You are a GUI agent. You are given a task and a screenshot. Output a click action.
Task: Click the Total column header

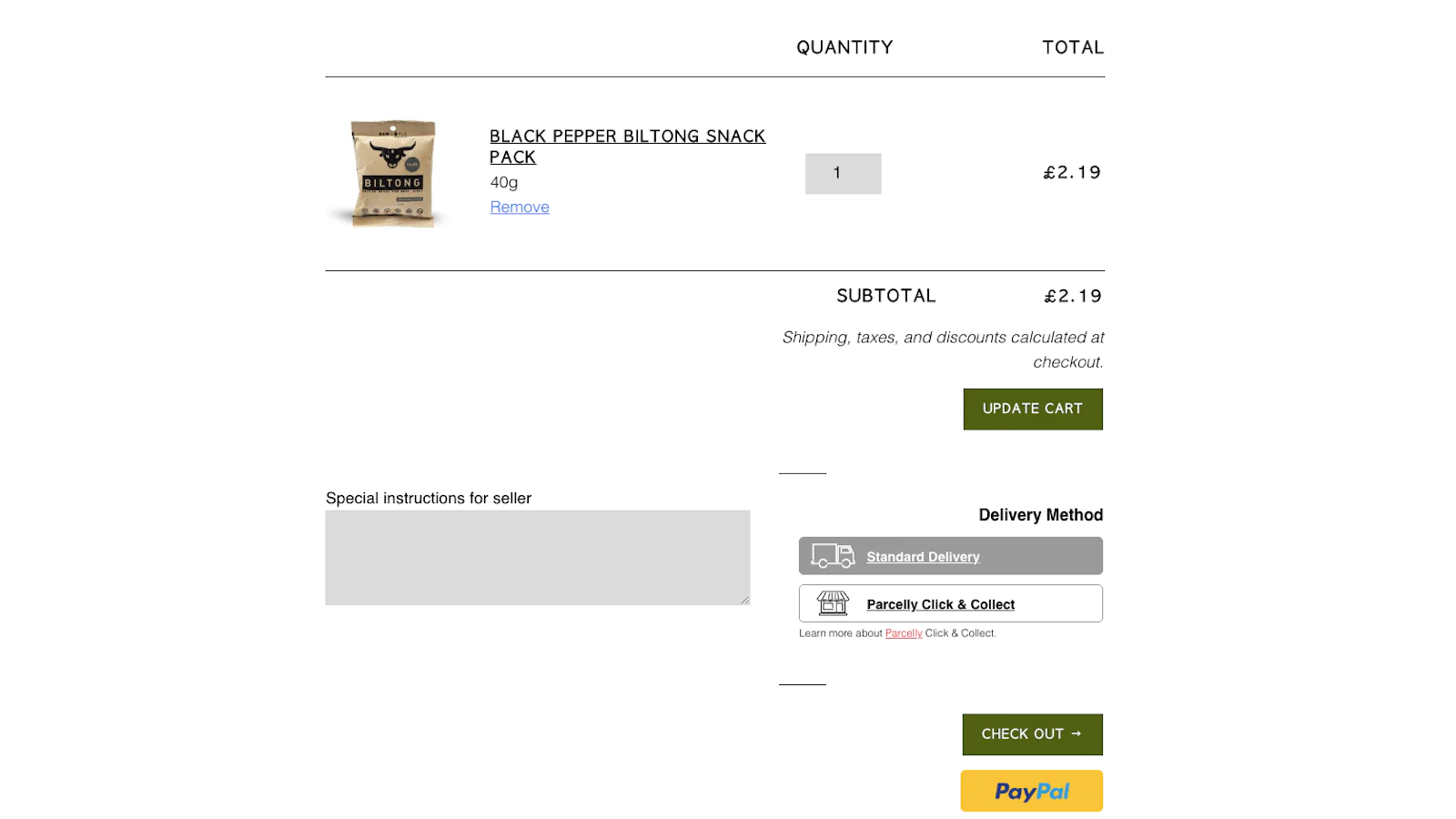1072,47
